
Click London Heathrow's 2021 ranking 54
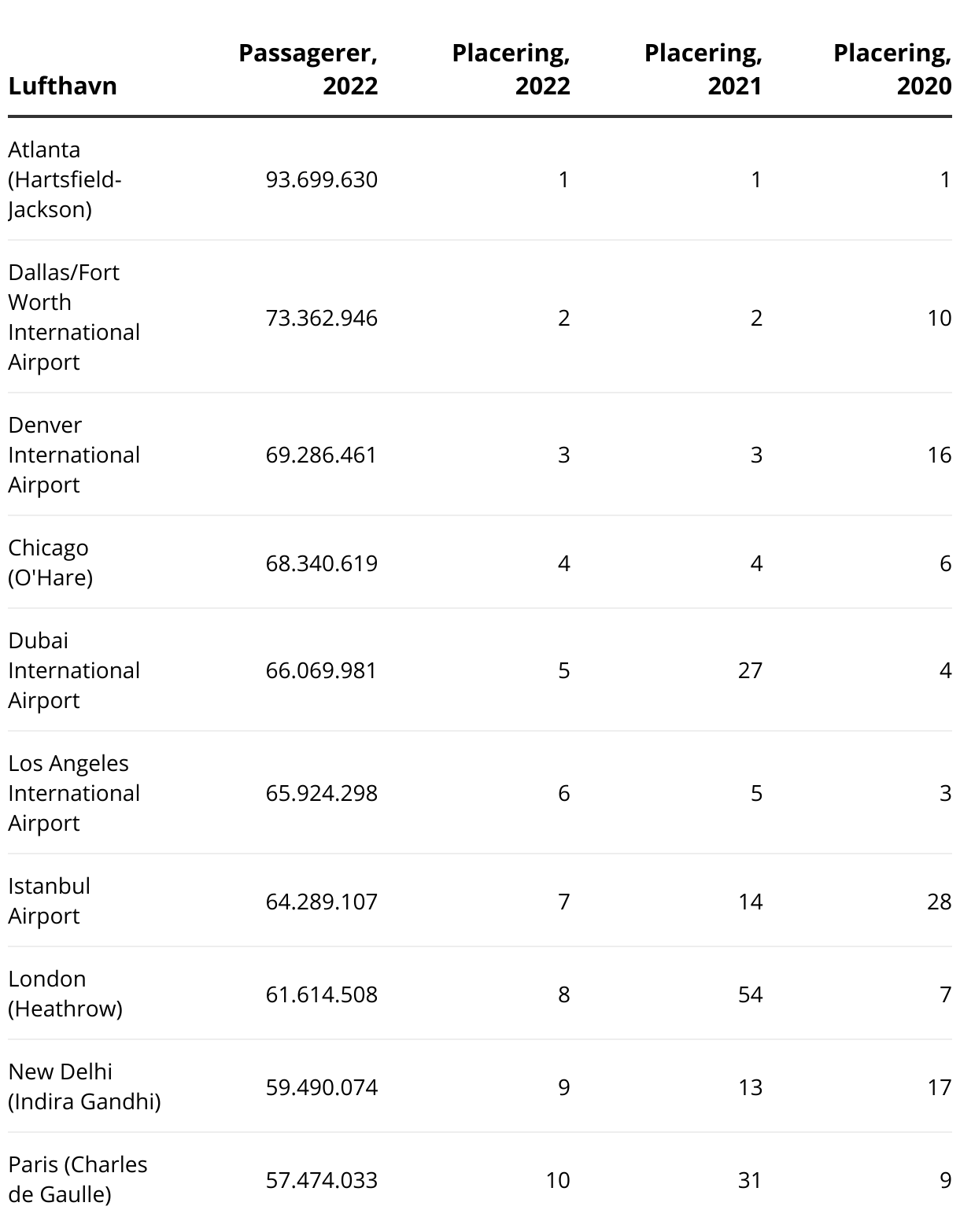tap(750, 994)
